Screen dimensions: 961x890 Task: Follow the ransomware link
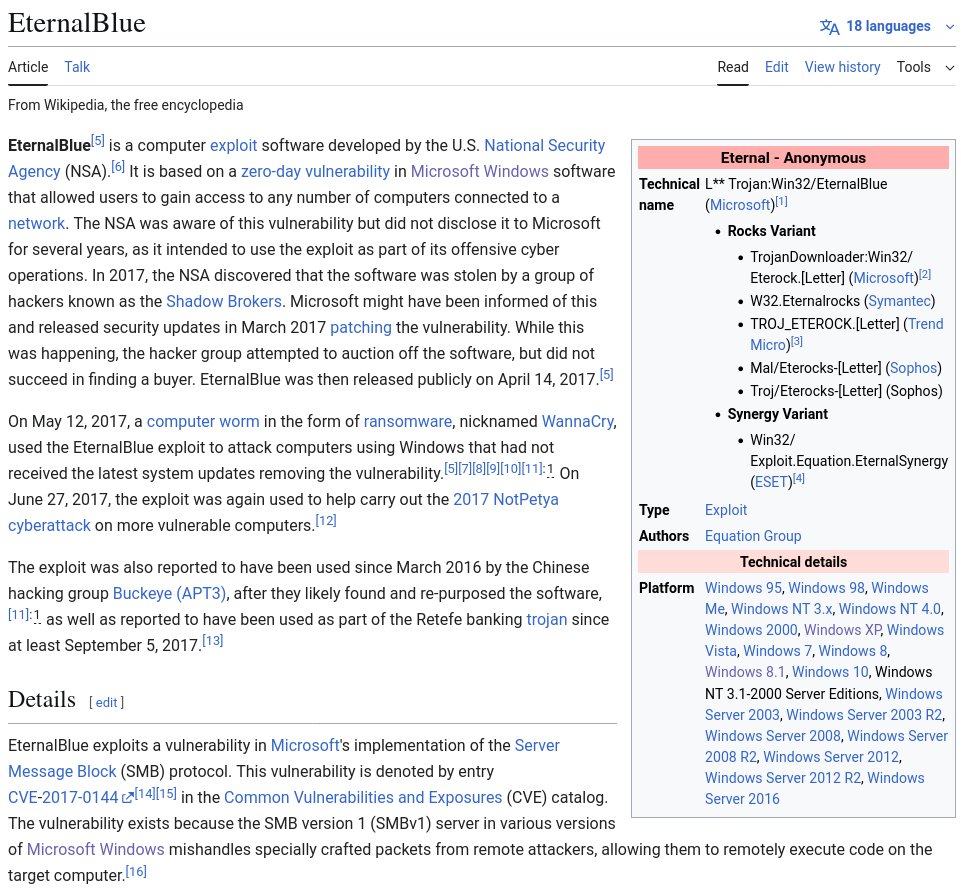point(408,421)
